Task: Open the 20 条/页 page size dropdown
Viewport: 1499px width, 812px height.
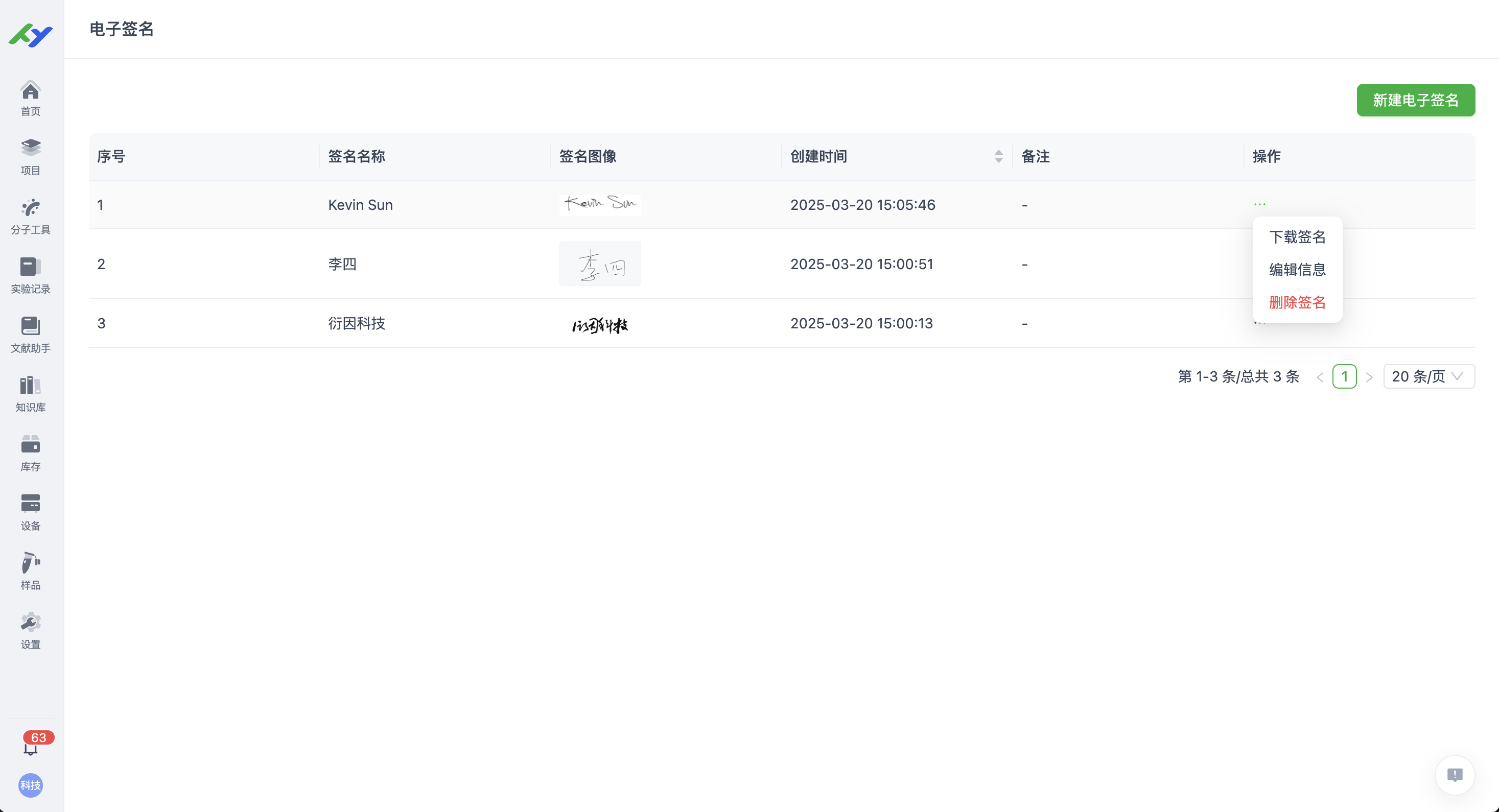Action: coord(1428,376)
